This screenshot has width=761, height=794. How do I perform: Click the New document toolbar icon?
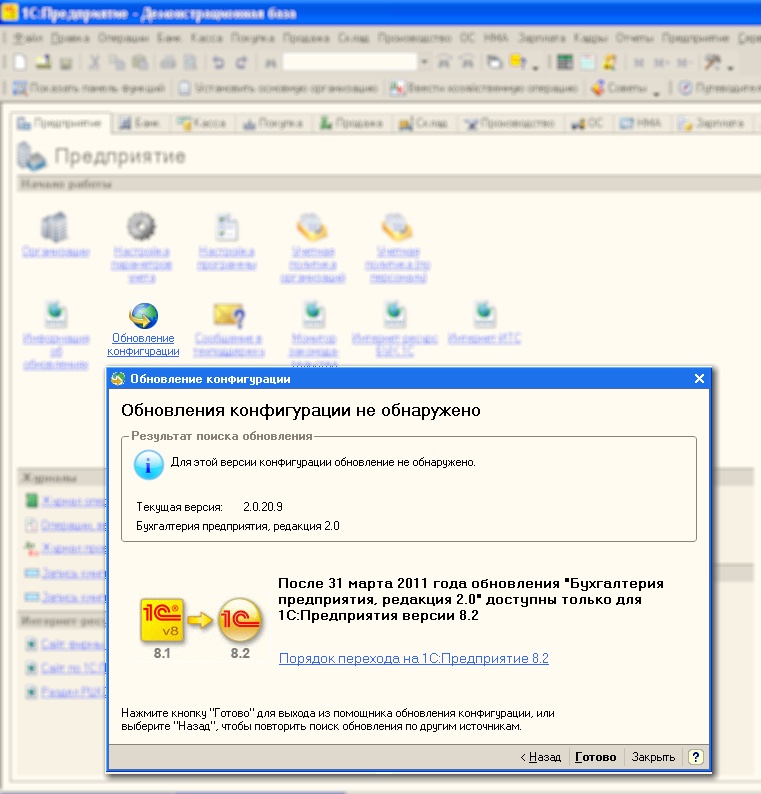click(20, 63)
